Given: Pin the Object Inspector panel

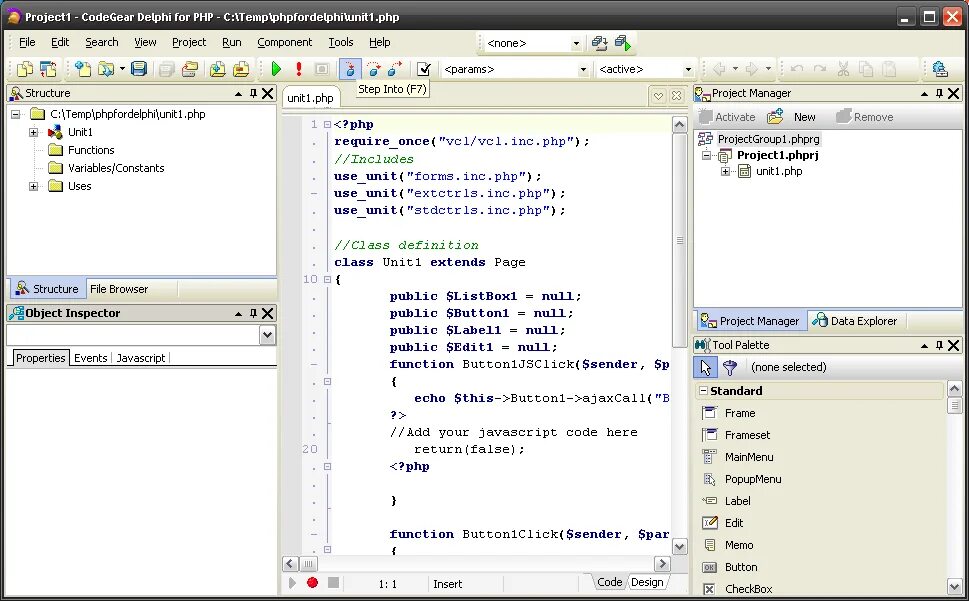Looking at the screenshot, I should [253, 313].
